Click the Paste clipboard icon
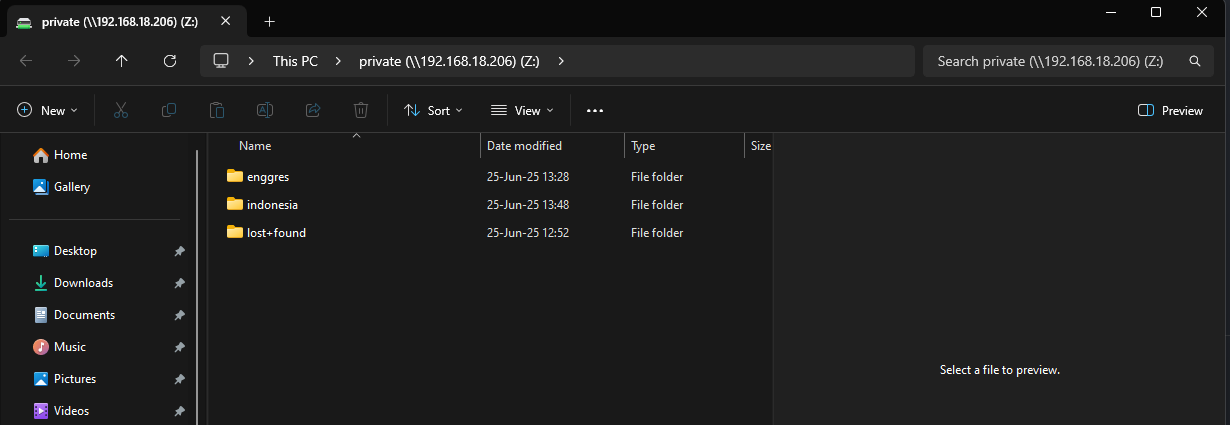The height and width of the screenshot is (425, 1230). (217, 110)
